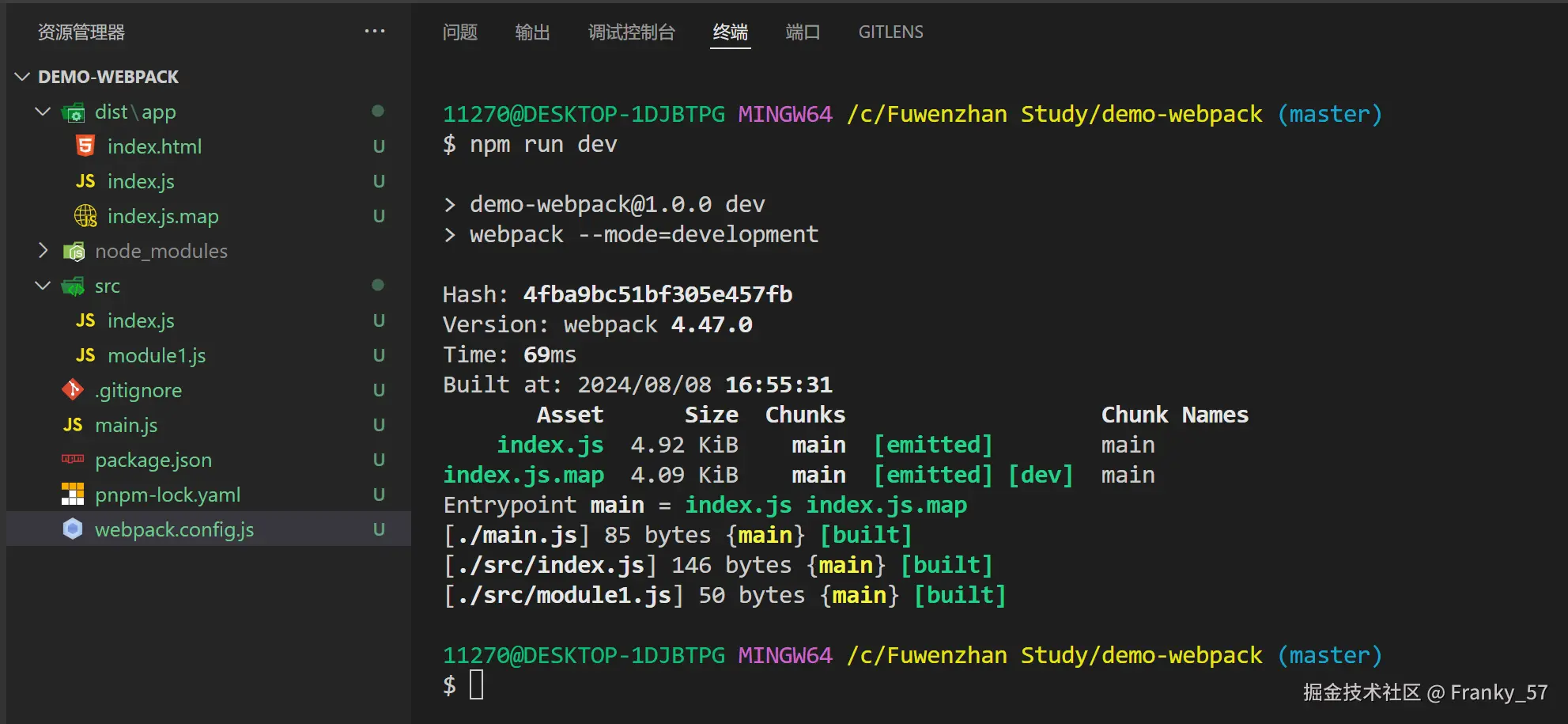Click the 'Asset' column header

pos(570,415)
